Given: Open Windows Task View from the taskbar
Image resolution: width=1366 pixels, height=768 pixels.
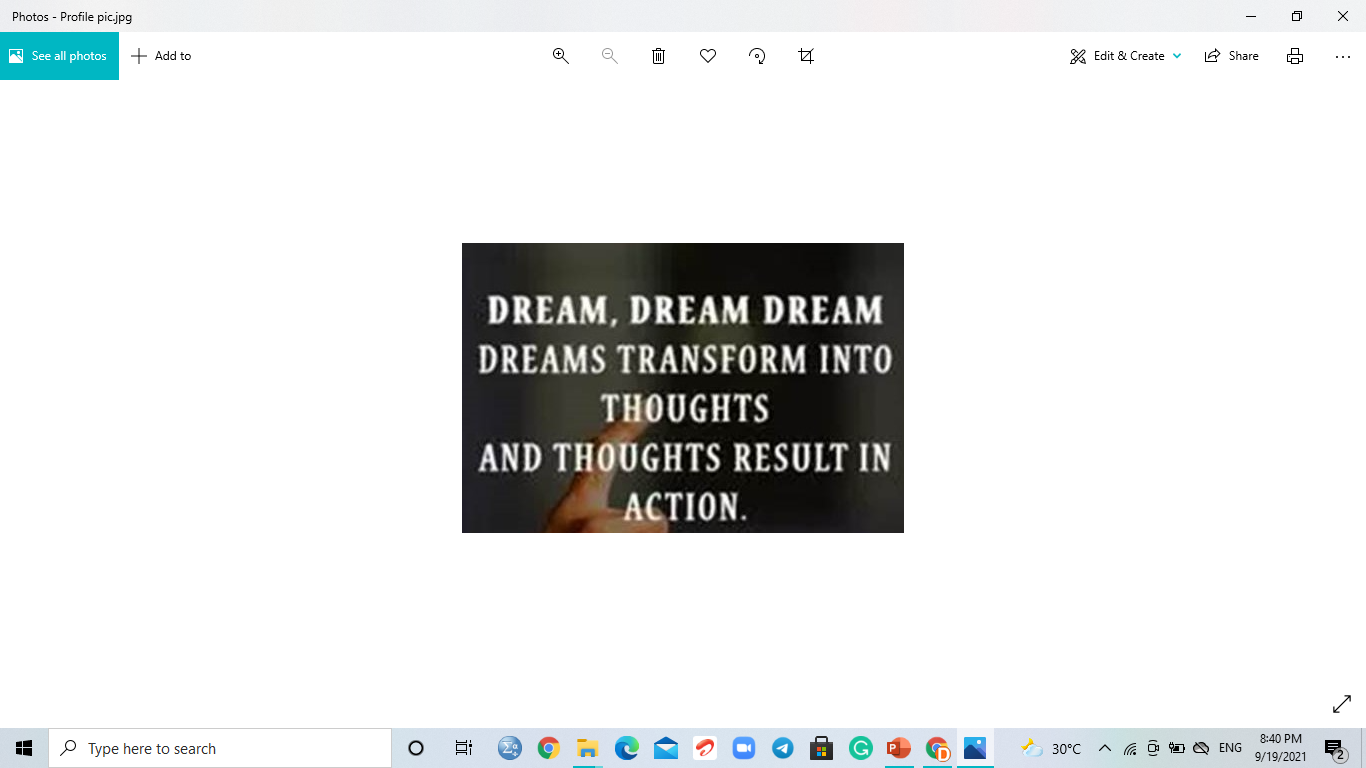Looking at the screenshot, I should (x=463, y=748).
